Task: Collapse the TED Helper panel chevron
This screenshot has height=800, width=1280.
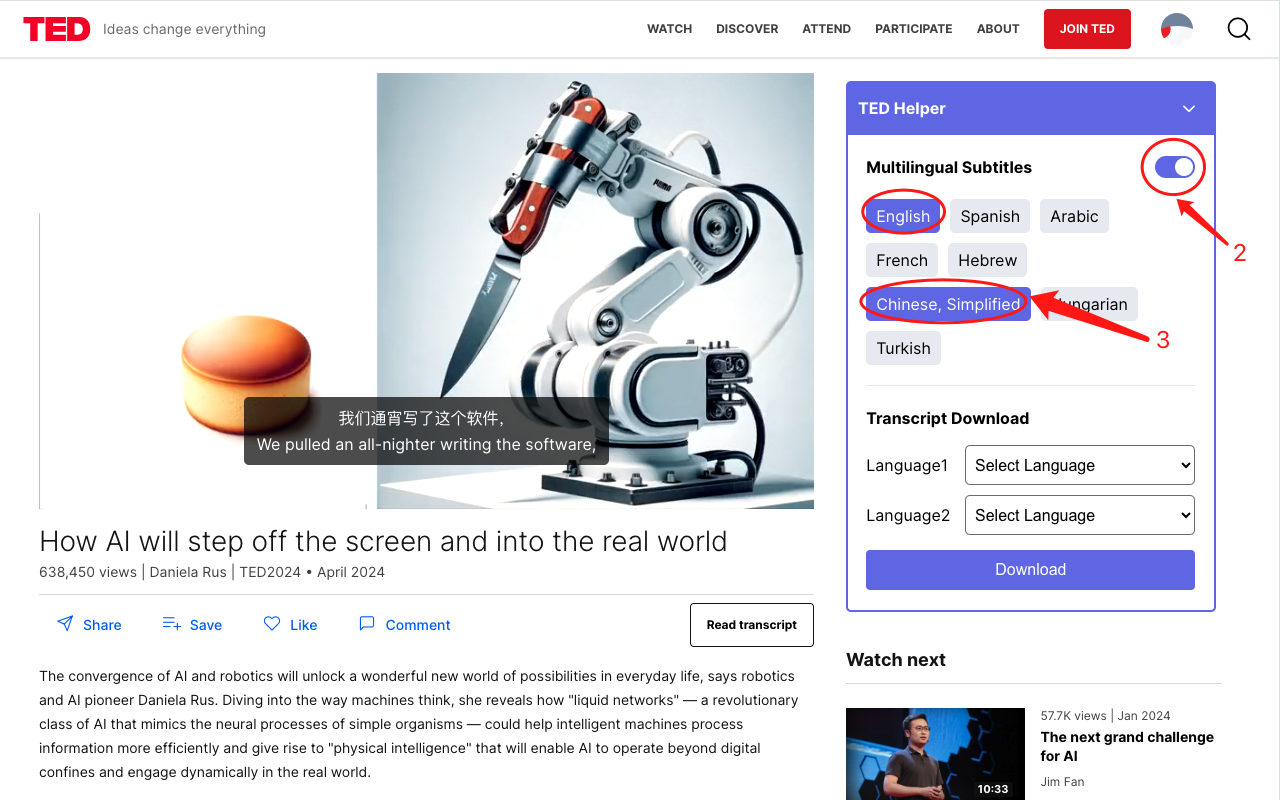Action: (x=1189, y=108)
